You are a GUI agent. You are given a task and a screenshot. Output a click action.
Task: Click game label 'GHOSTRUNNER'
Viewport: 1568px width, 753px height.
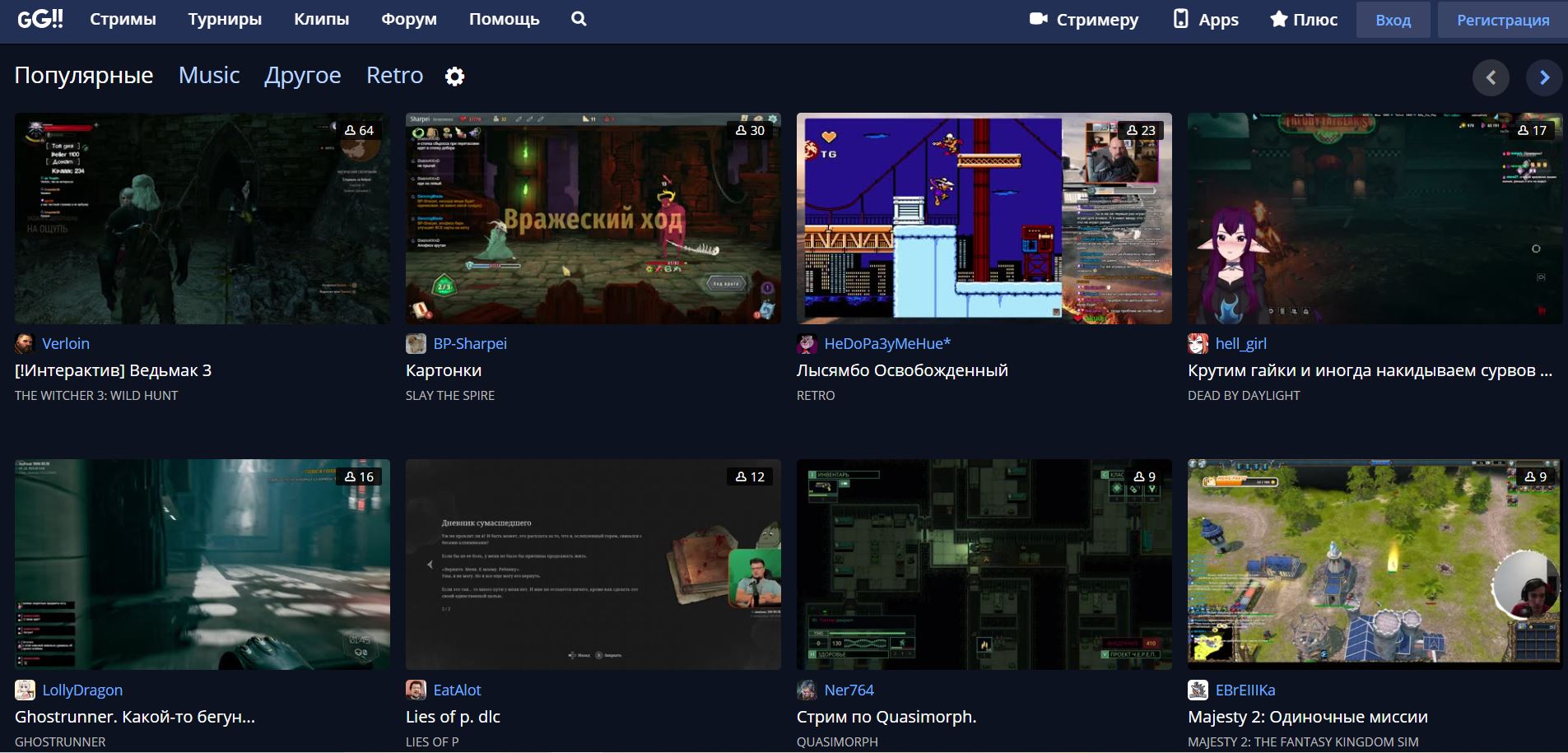(60, 741)
